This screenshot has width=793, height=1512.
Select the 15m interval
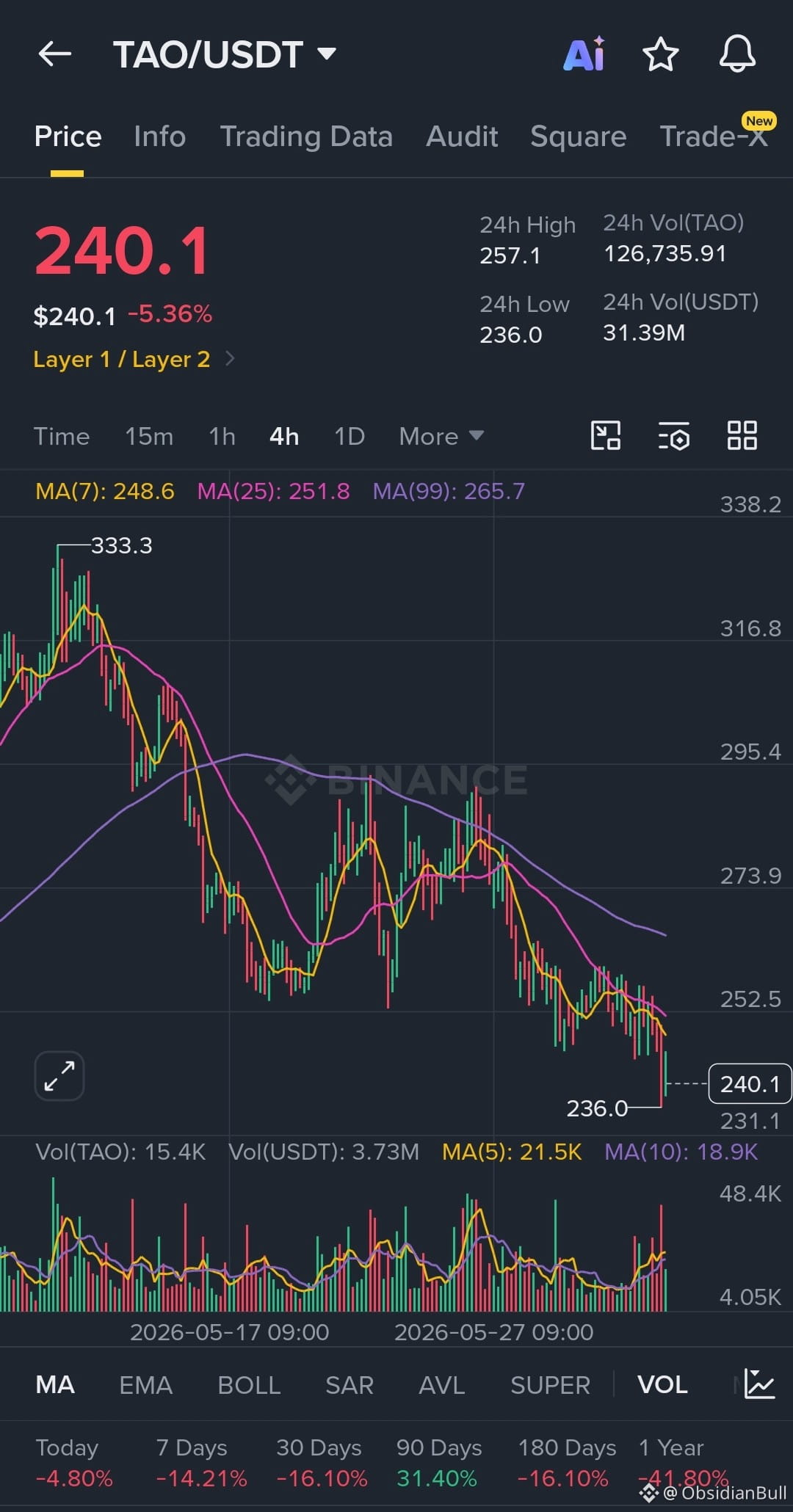coord(149,436)
